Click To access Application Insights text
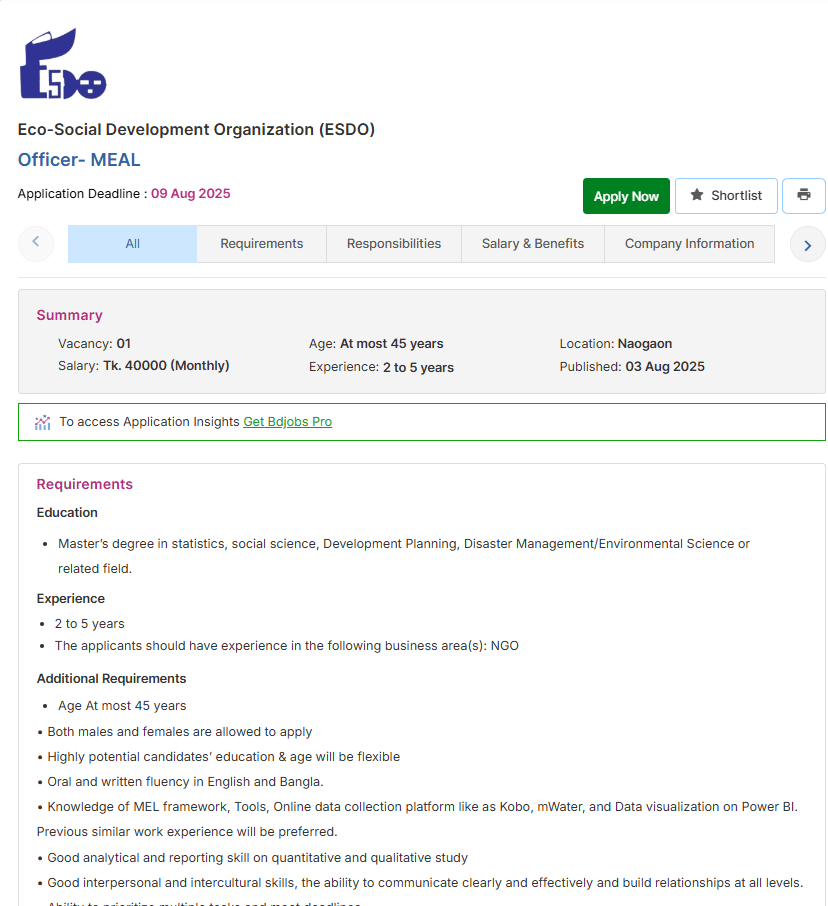Viewport: 828px width, 906px height. click(x=149, y=422)
